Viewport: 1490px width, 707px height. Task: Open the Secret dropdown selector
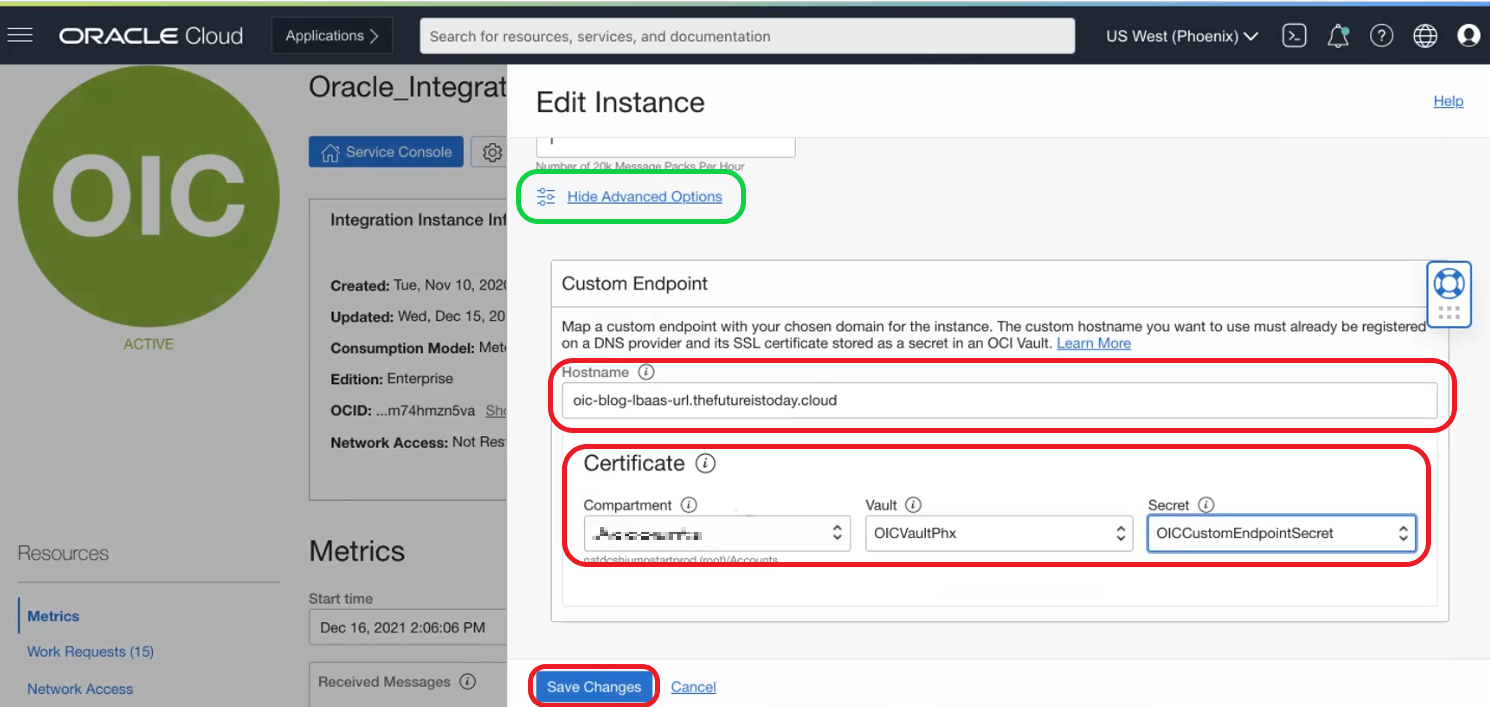coord(1280,533)
